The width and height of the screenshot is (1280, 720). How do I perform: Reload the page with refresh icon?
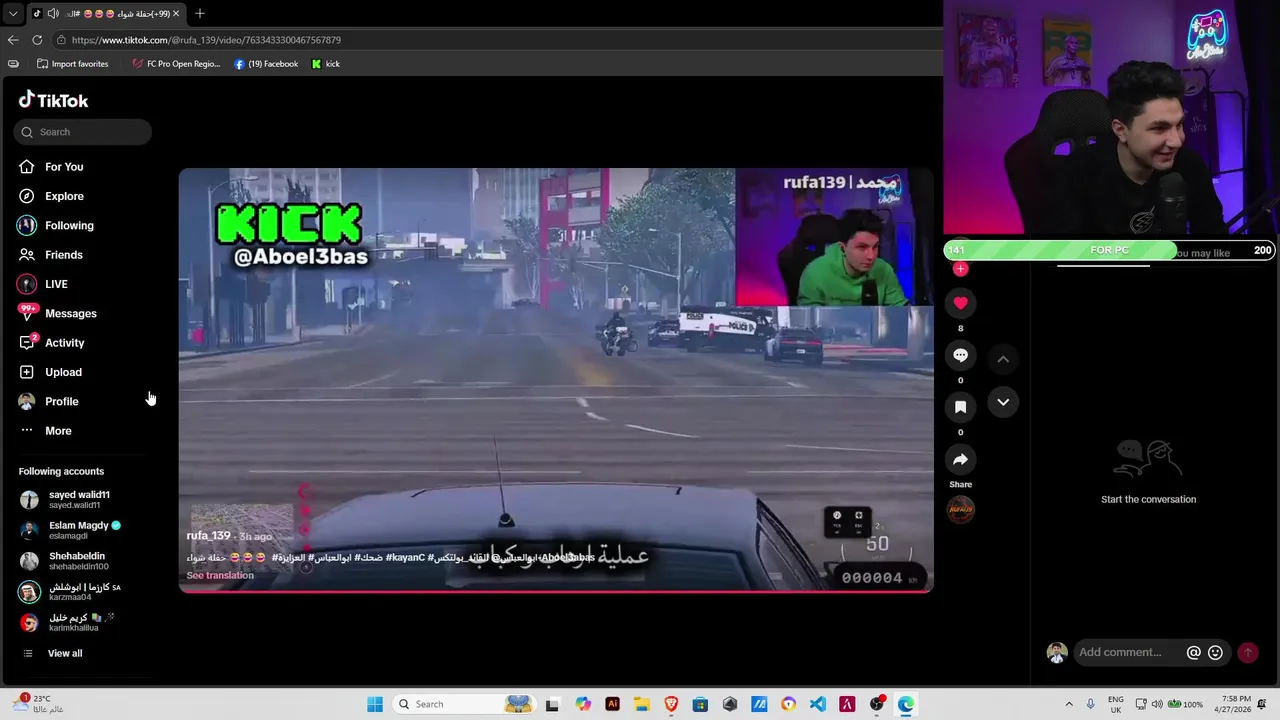point(37,40)
